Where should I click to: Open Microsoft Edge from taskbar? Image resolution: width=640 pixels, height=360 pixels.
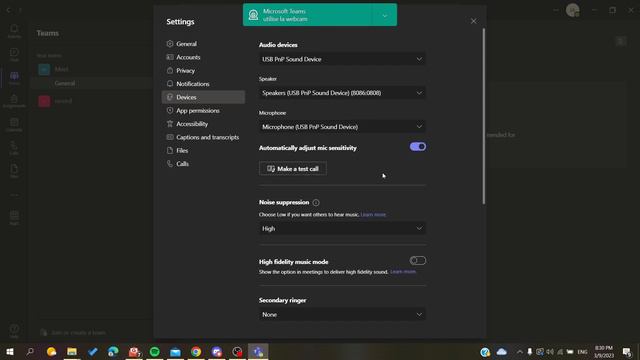pos(113,351)
